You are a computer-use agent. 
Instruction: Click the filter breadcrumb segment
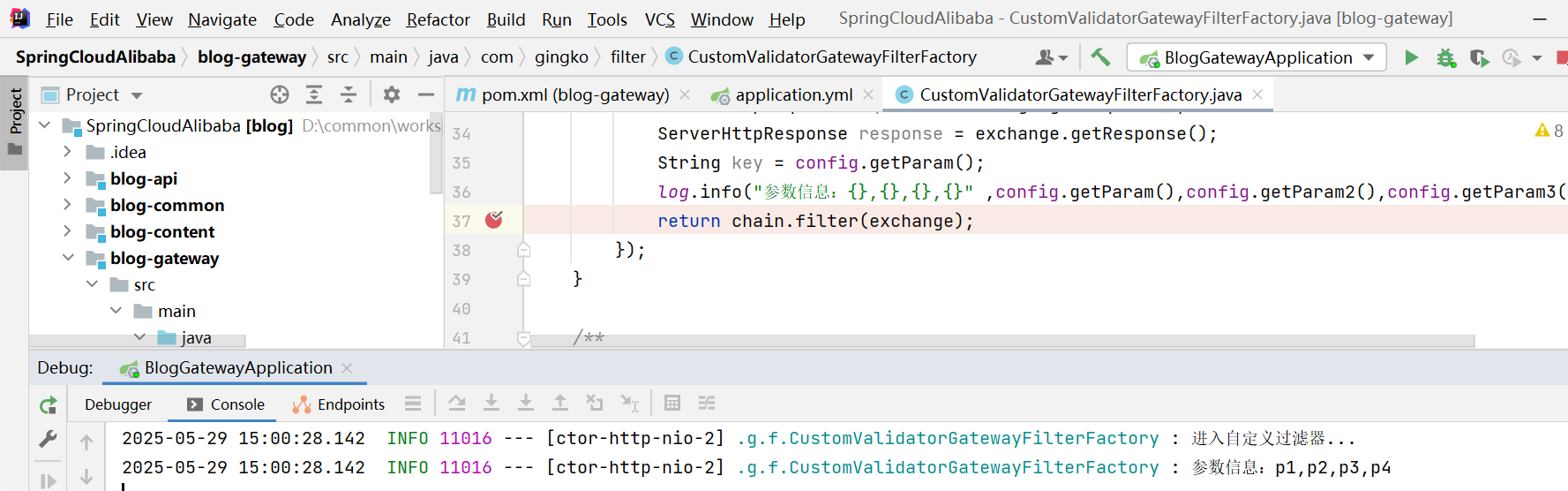point(628,57)
